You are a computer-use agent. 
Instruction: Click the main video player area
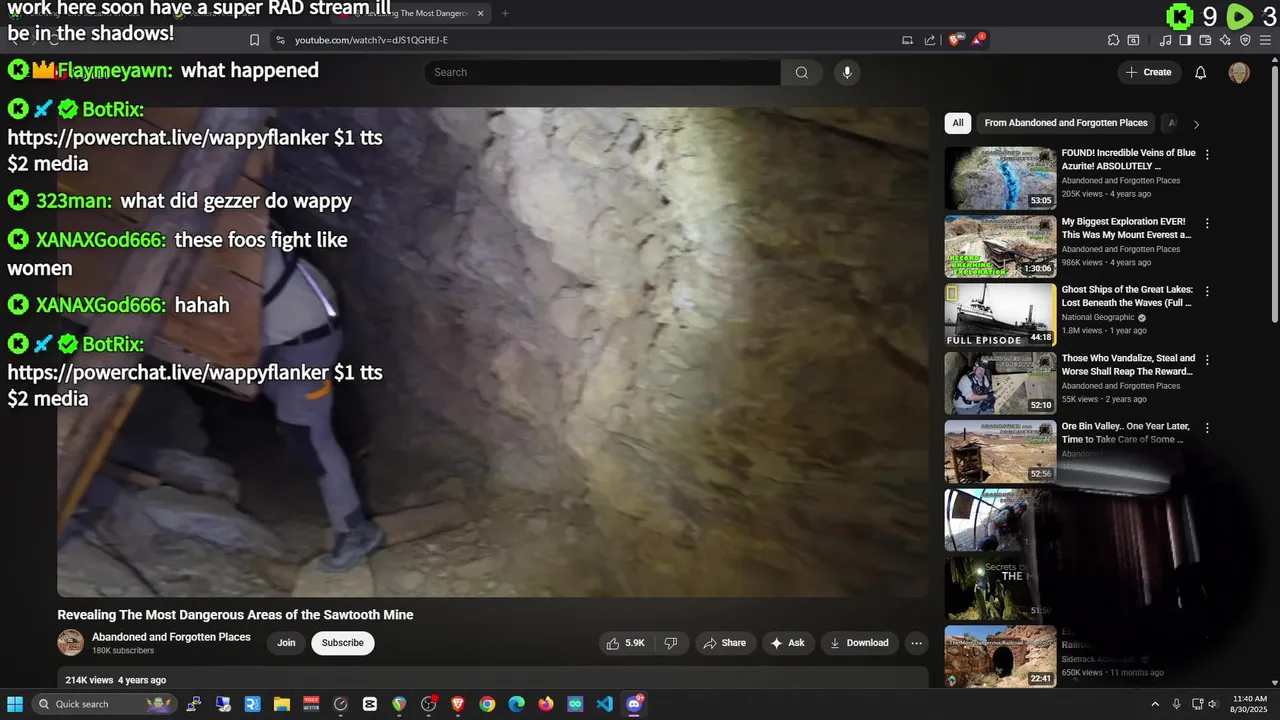pos(493,352)
